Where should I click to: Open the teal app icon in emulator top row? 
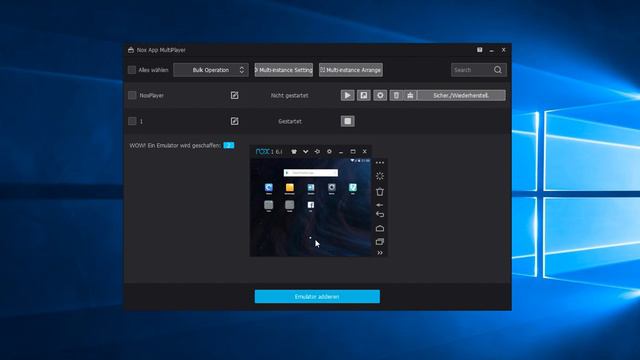(x=353, y=187)
